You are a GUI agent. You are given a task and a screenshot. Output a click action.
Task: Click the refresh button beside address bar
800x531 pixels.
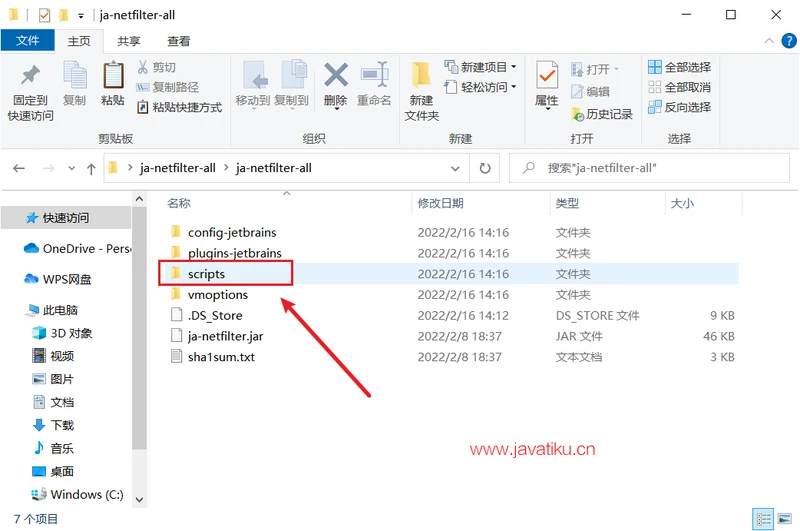485,168
